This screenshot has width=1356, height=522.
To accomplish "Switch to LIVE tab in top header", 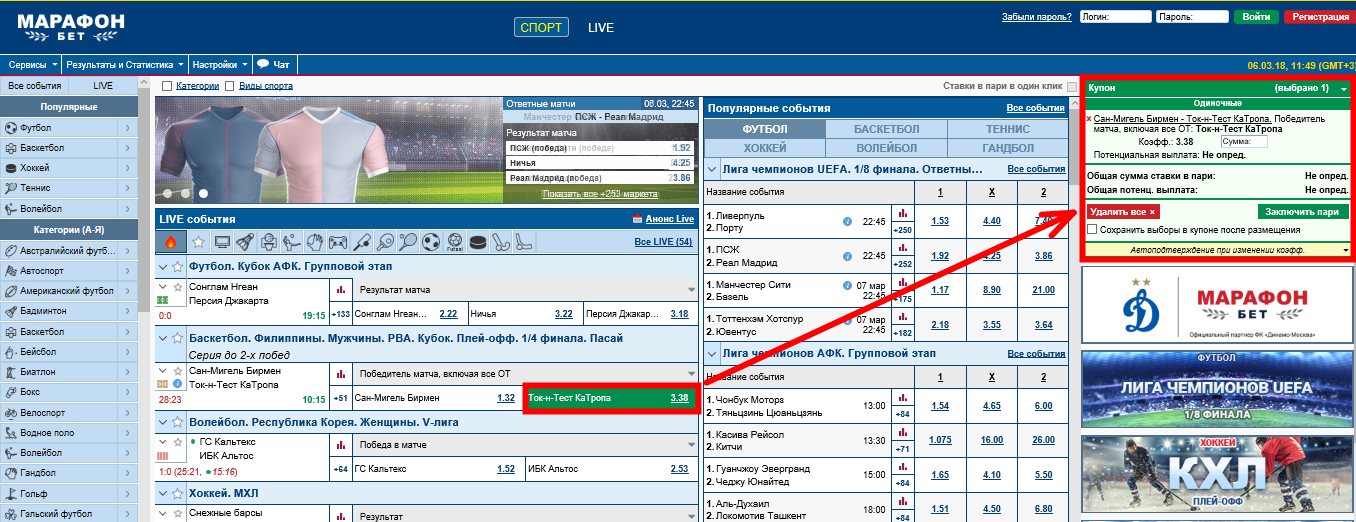I will 601,27.
